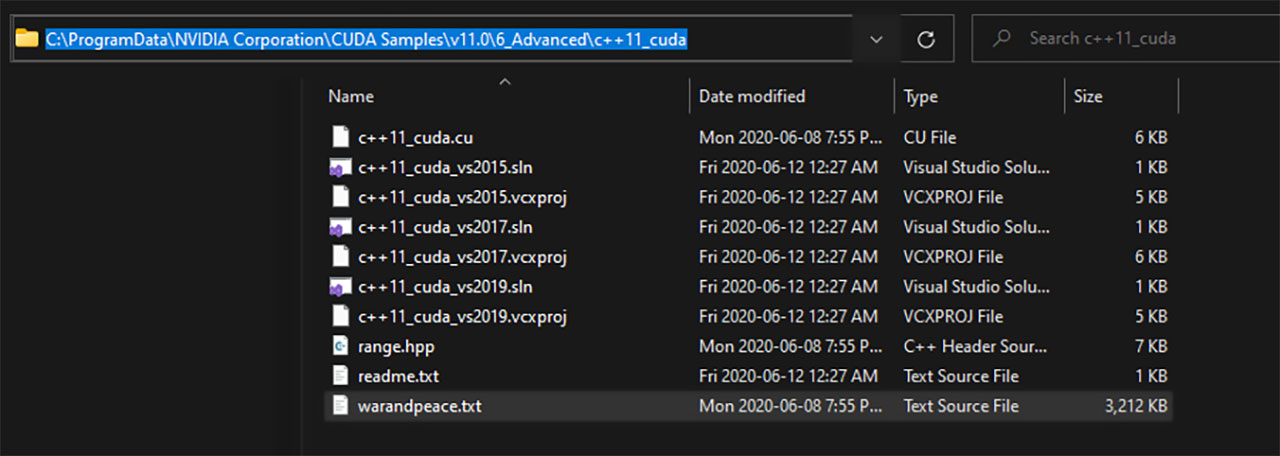Click the range.hpp header file icon
1280x456 pixels.
point(340,347)
